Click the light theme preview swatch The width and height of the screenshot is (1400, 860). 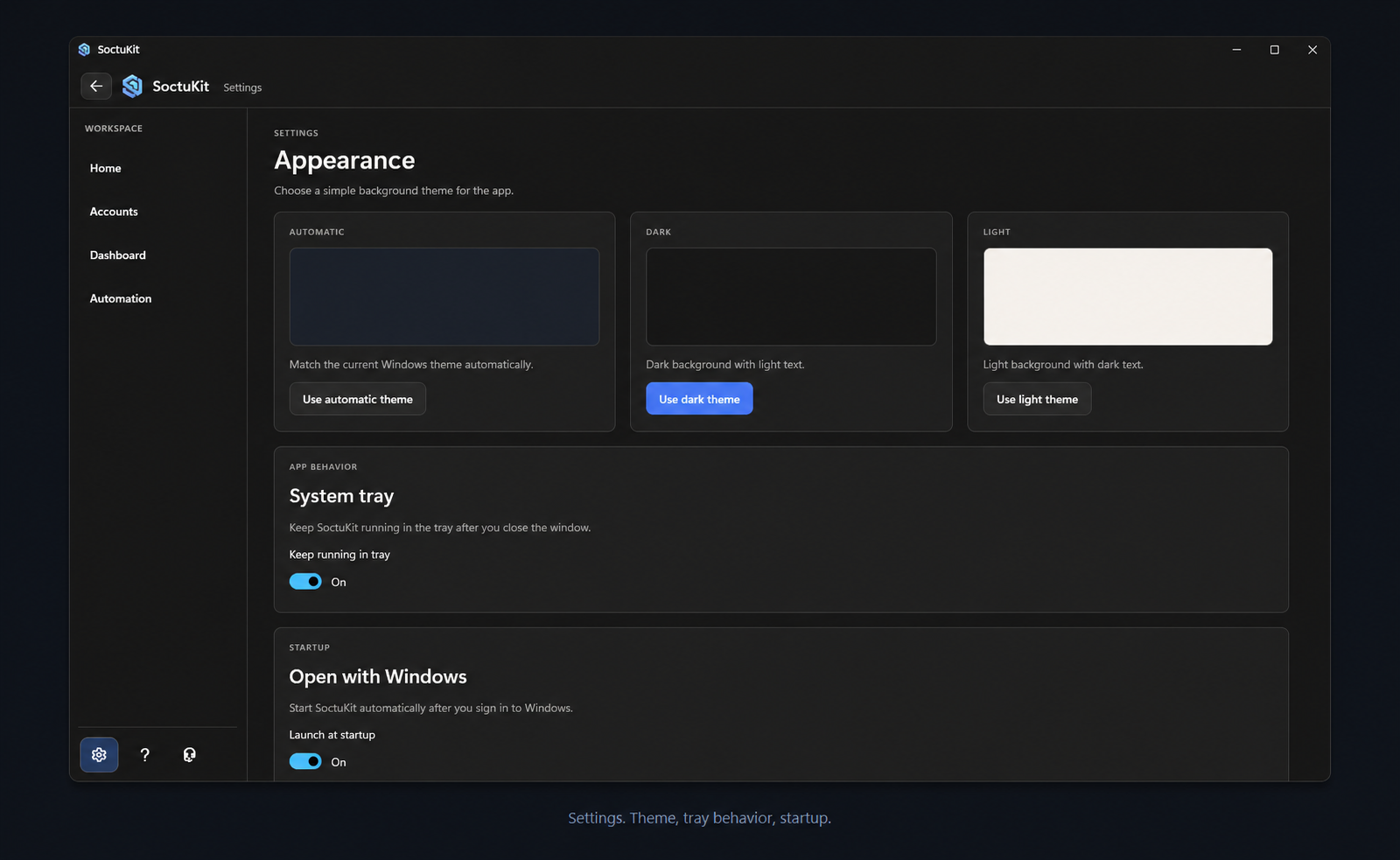click(1127, 297)
